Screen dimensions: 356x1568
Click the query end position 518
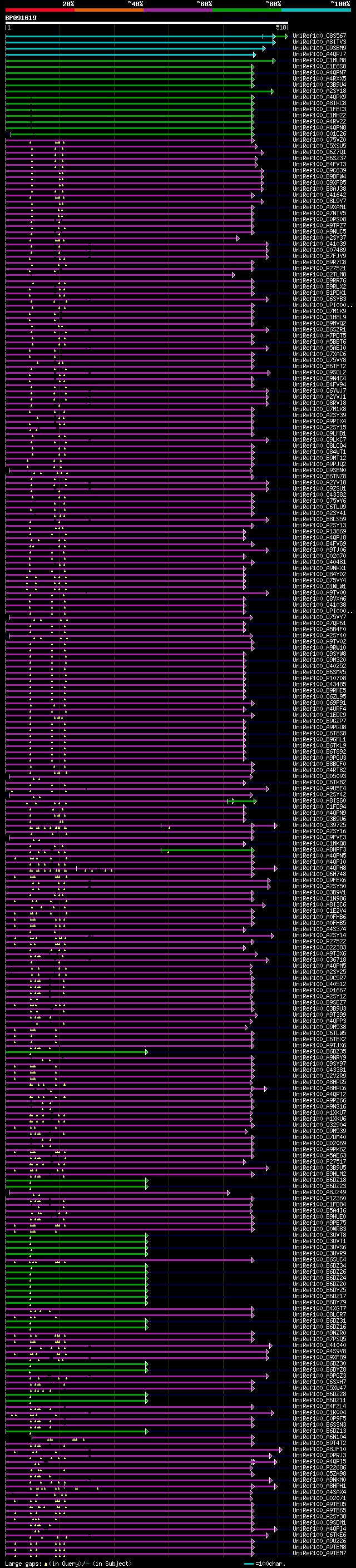click(x=280, y=27)
